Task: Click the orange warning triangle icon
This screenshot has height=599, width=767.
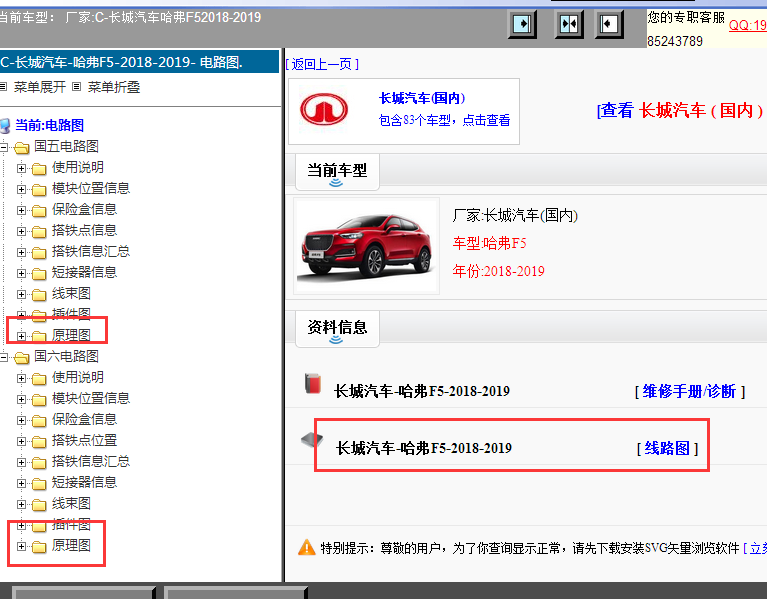Action: tap(307, 547)
